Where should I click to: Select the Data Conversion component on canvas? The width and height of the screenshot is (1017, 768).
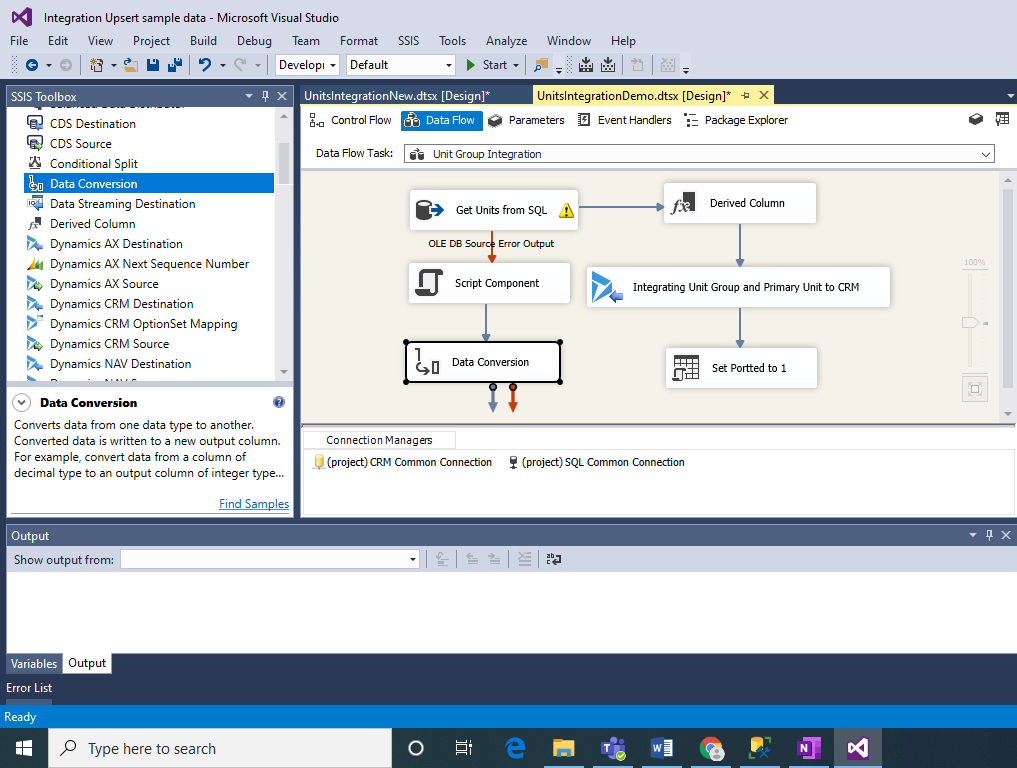pyautogui.click(x=483, y=362)
